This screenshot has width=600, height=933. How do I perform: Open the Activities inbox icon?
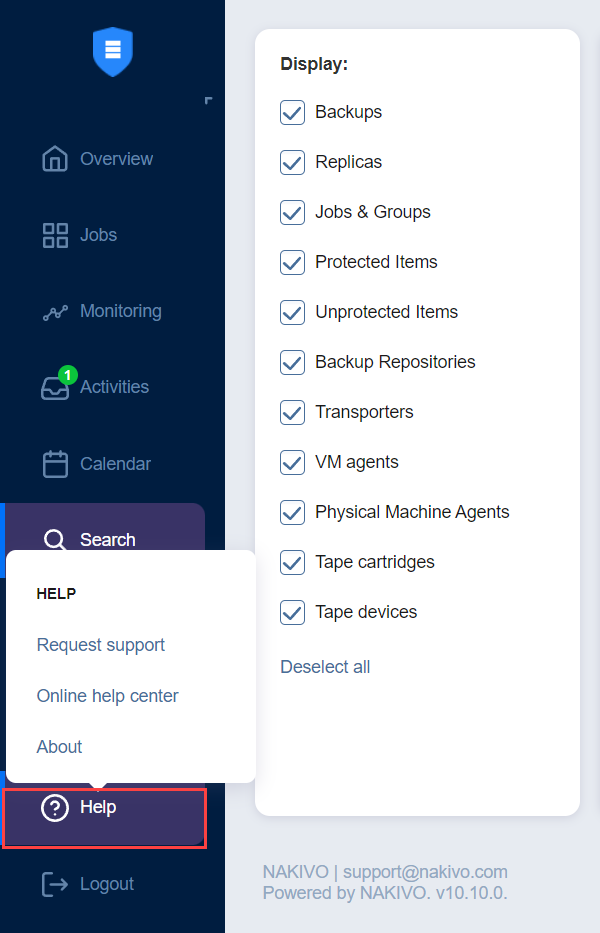point(55,388)
